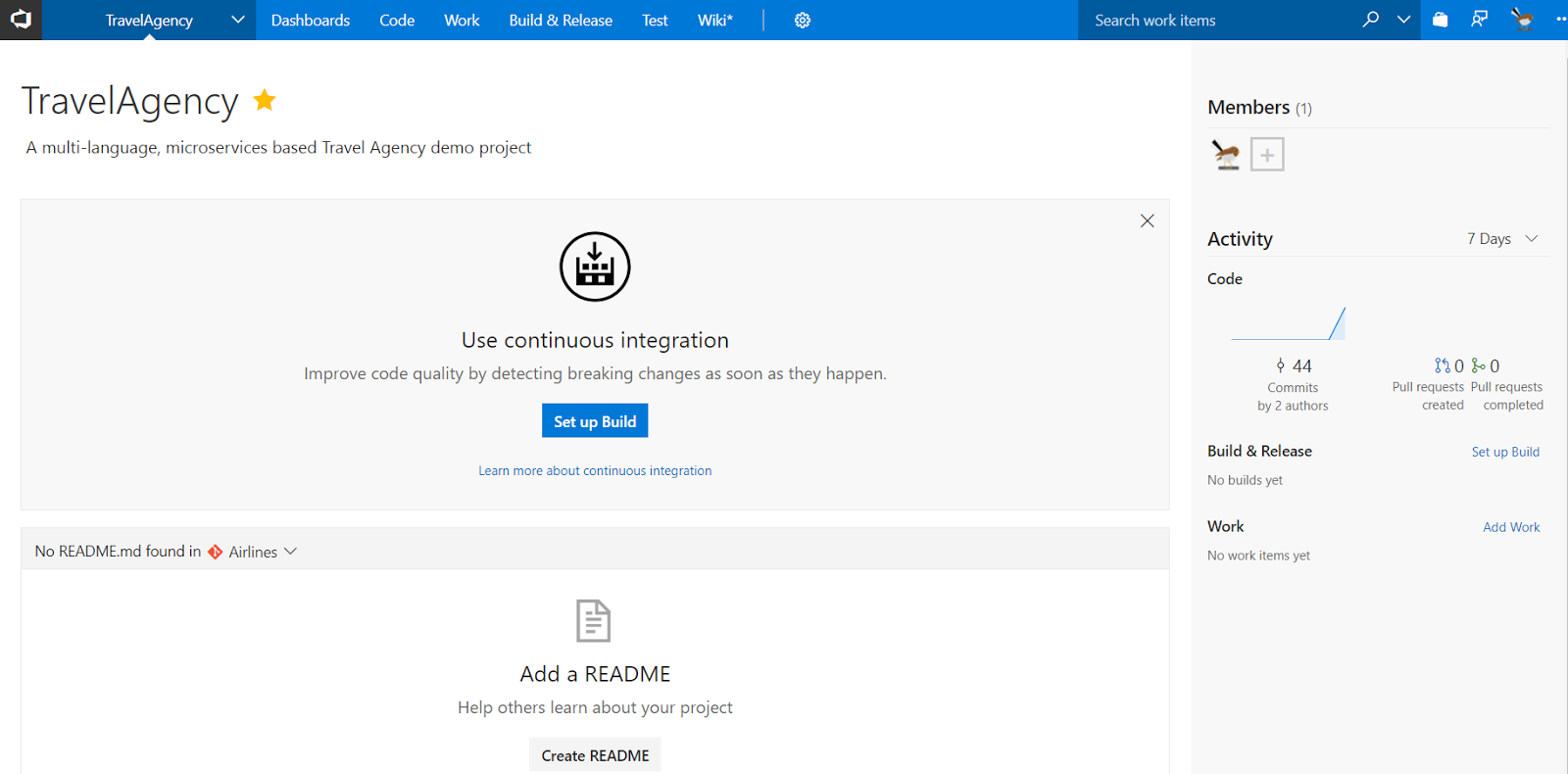
Task: Click the 'No work items yet' text
Action: tap(1258, 556)
